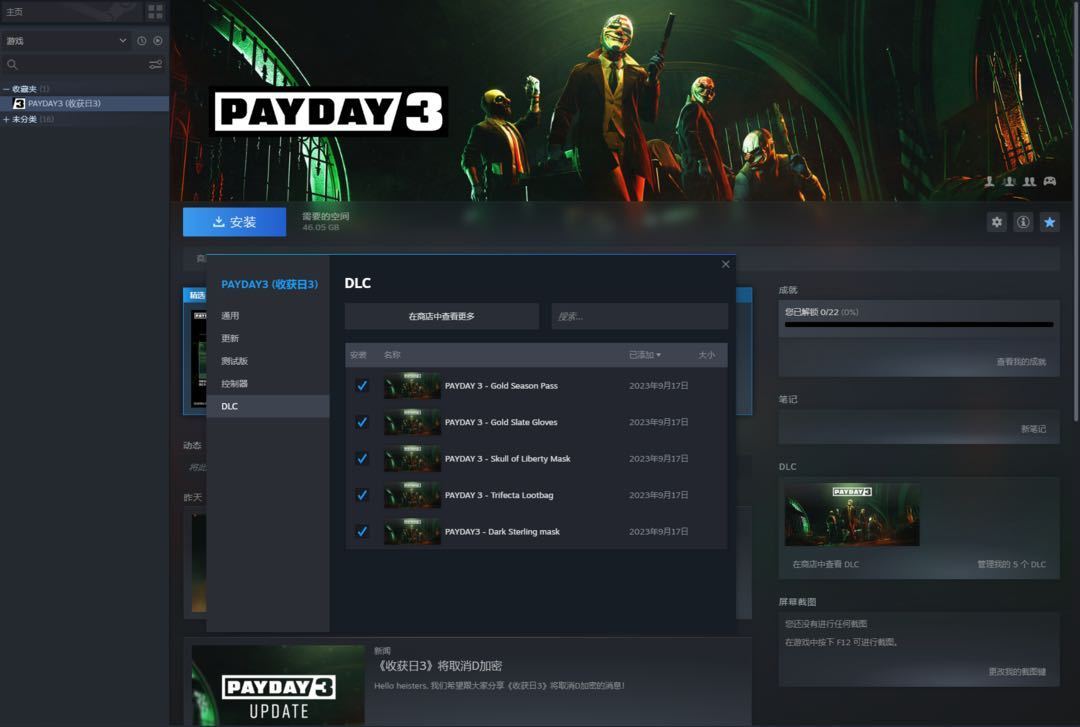Click the Gold Season Pass thumbnail
The width and height of the screenshot is (1080, 727).
click(x=412, y=386)
